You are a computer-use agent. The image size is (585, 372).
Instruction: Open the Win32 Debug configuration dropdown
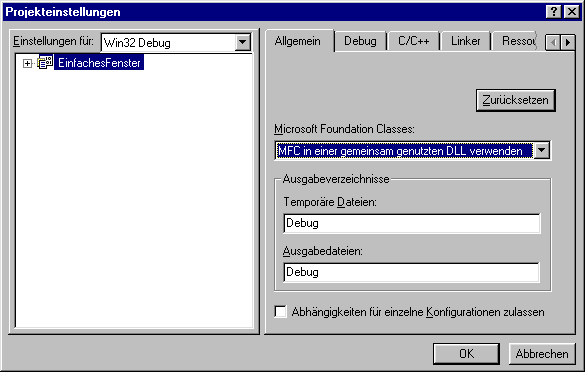(243, 43)
